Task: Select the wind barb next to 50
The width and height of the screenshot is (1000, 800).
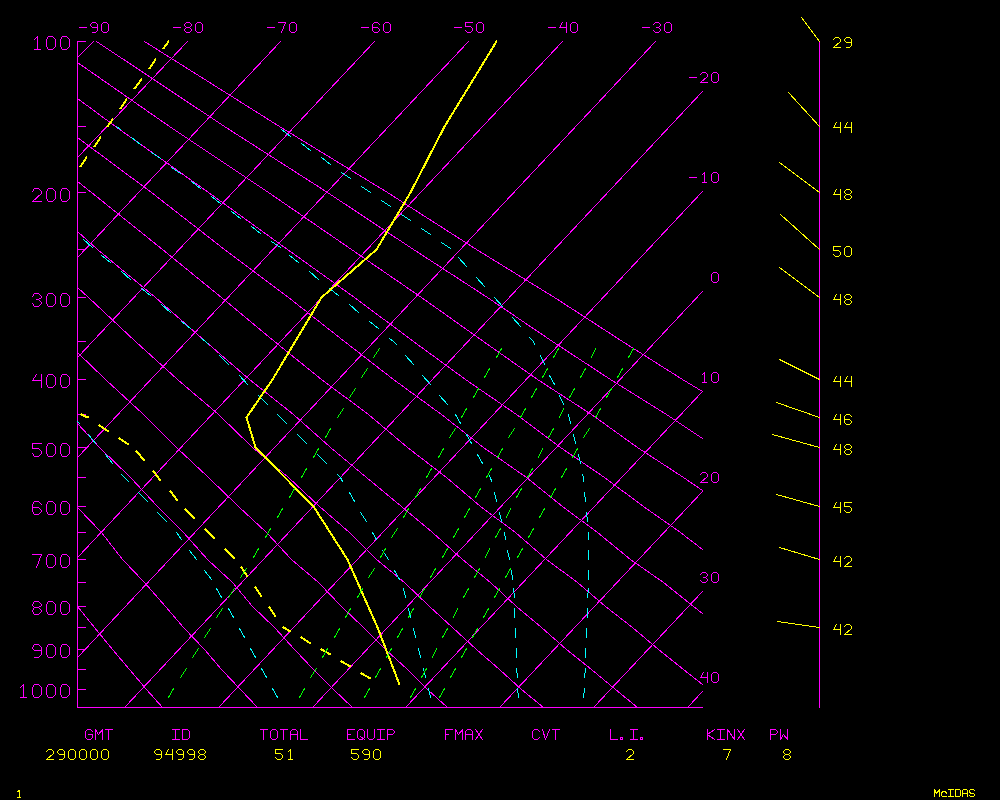Action: click(799, 232)
